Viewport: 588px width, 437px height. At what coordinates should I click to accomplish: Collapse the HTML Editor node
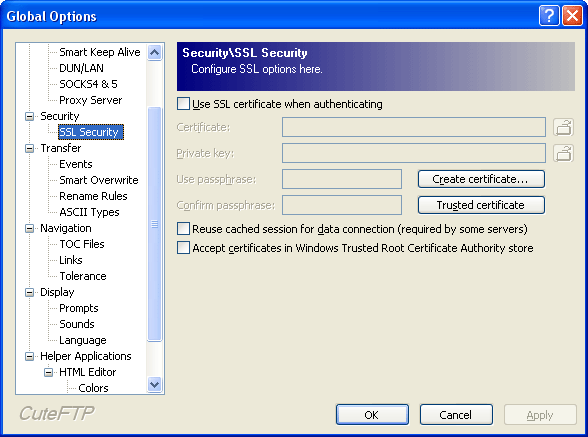[x=48, y=372]
